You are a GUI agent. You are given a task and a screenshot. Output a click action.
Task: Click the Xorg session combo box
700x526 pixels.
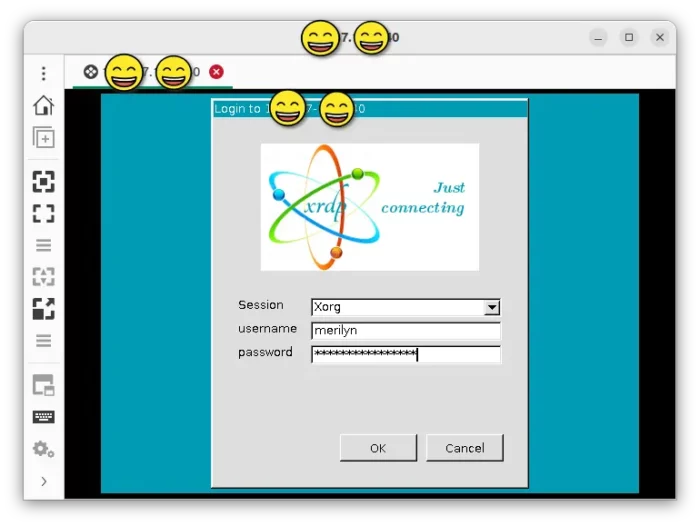coord(405,307)
